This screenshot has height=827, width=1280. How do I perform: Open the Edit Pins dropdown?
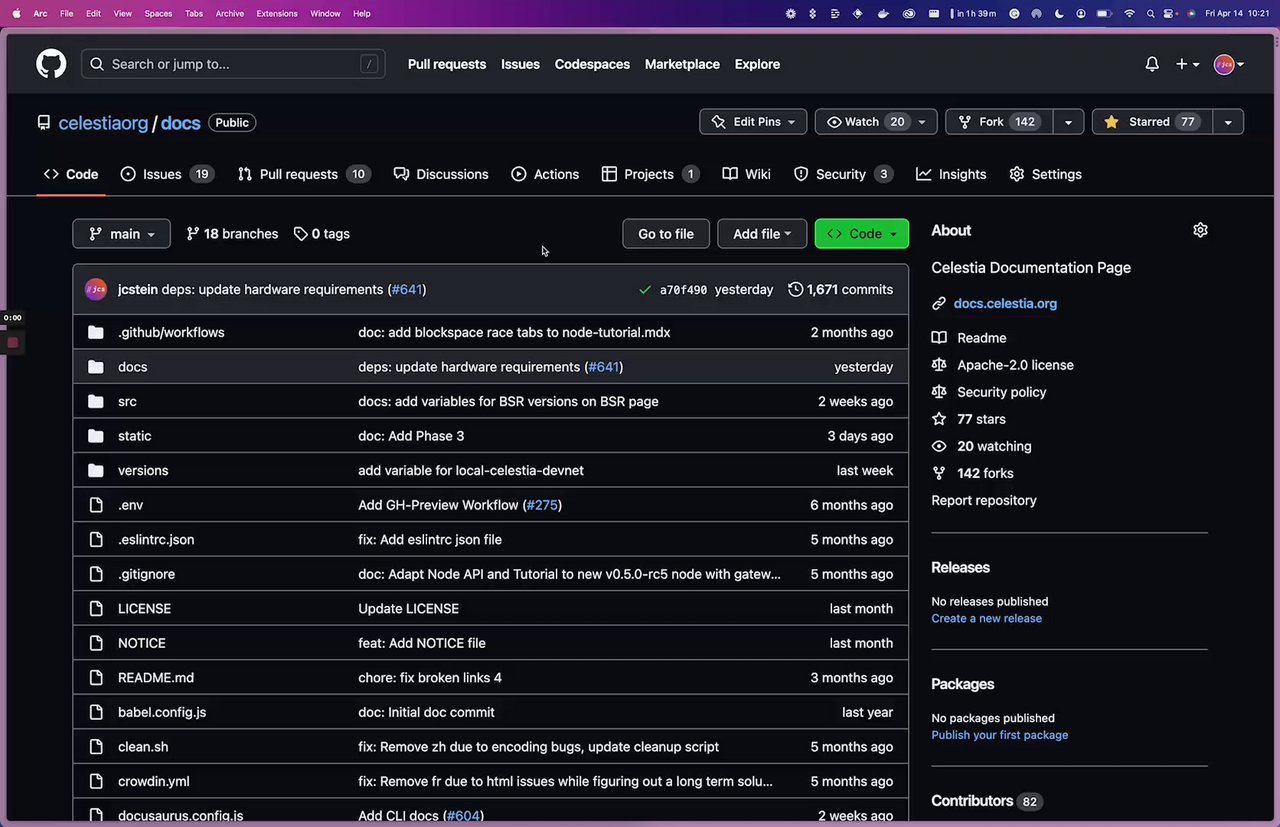point(753,122)
